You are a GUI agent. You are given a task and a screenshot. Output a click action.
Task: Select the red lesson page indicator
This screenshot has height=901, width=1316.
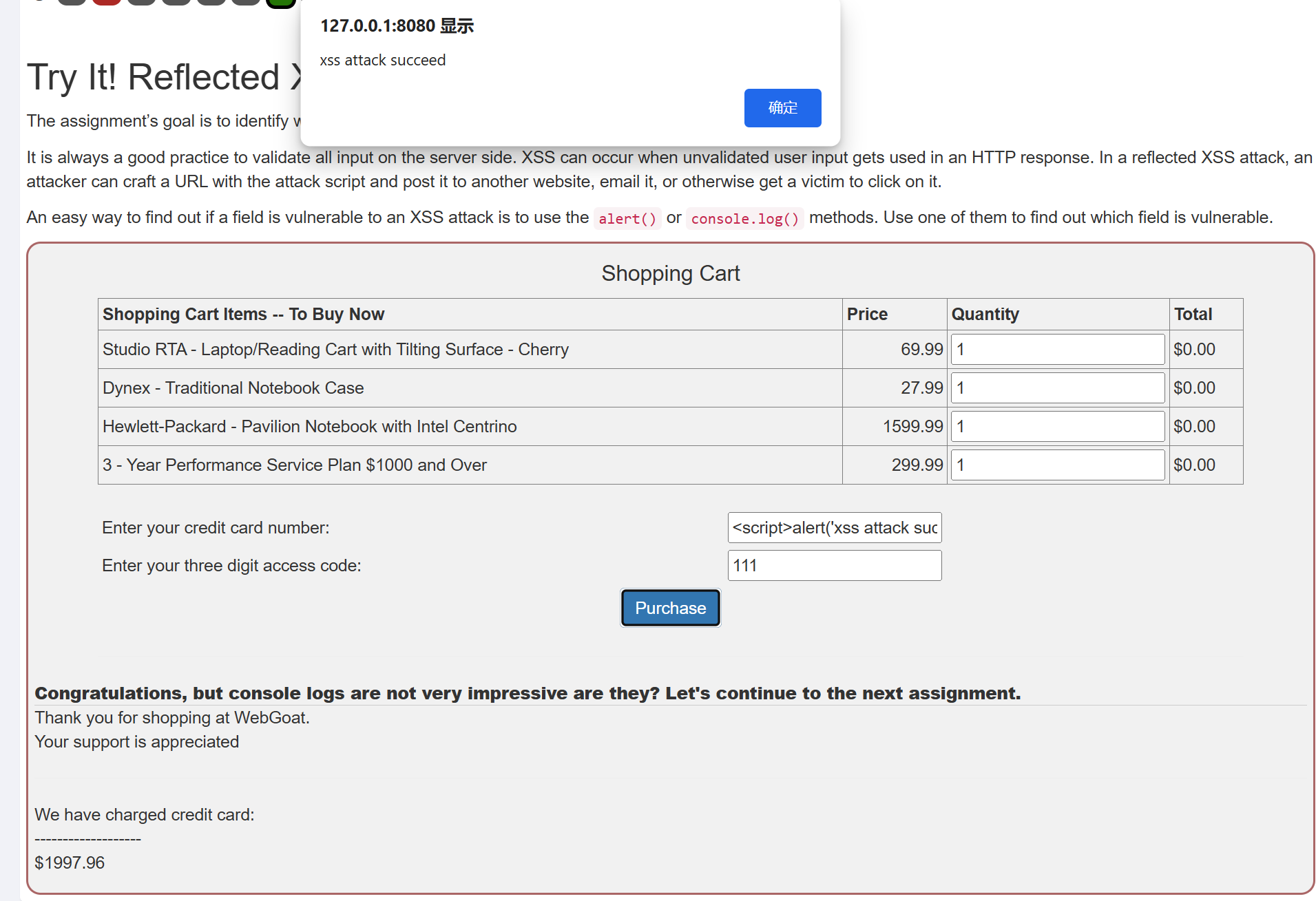(x=107, y=2)
